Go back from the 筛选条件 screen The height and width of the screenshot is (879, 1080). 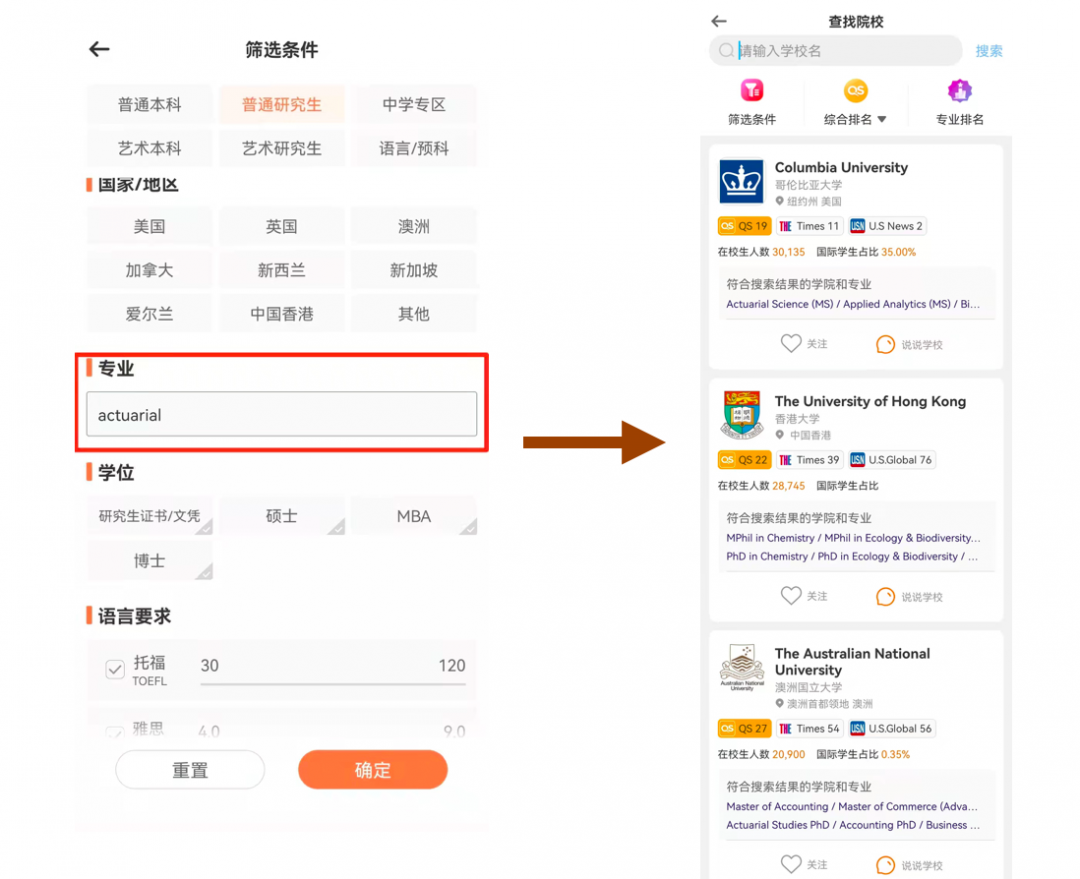99,49
